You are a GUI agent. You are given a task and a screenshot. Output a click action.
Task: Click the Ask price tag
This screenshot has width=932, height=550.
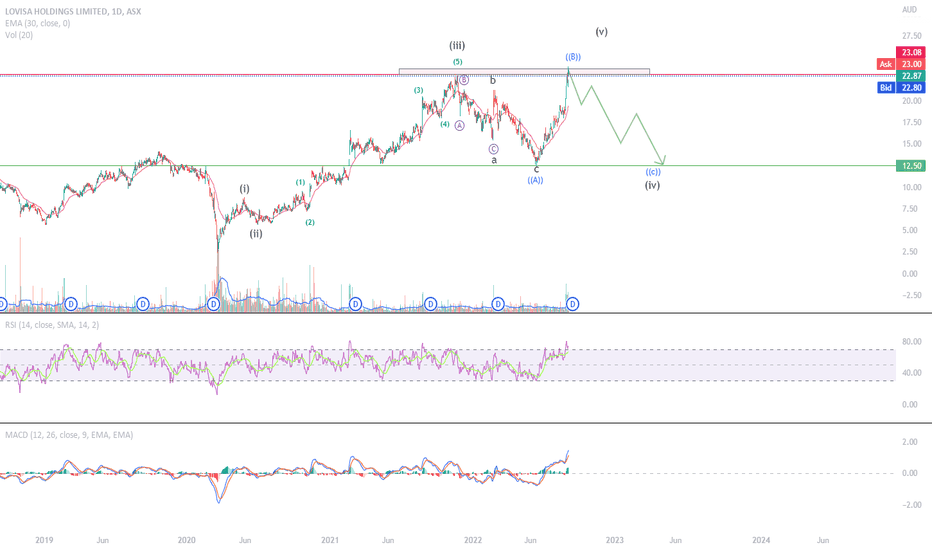[886, 64]
